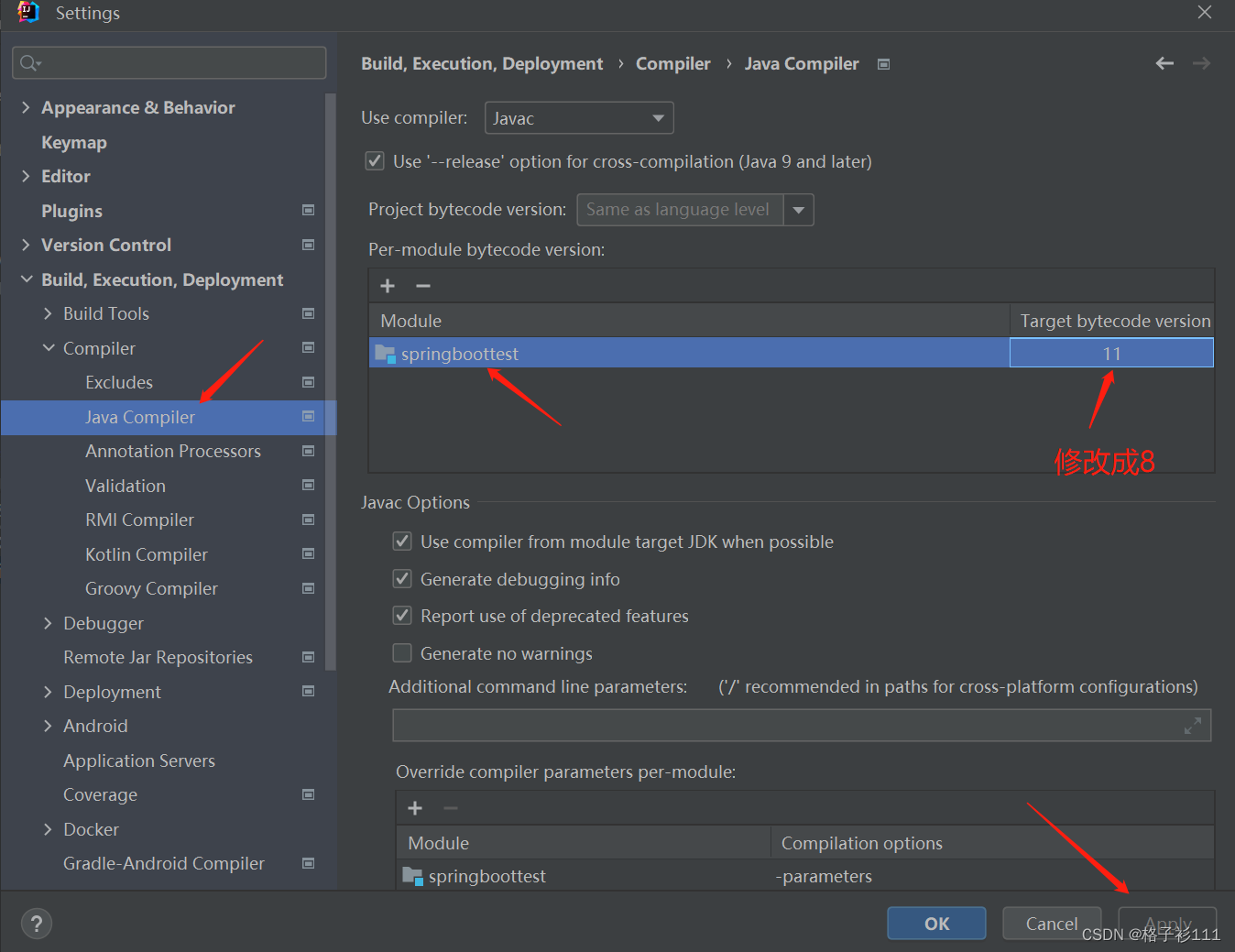Image resolution: width=1235 pixels, height=952 pixels.
Task: Click project icon next to Excludes
Action: tap(309, 382)
